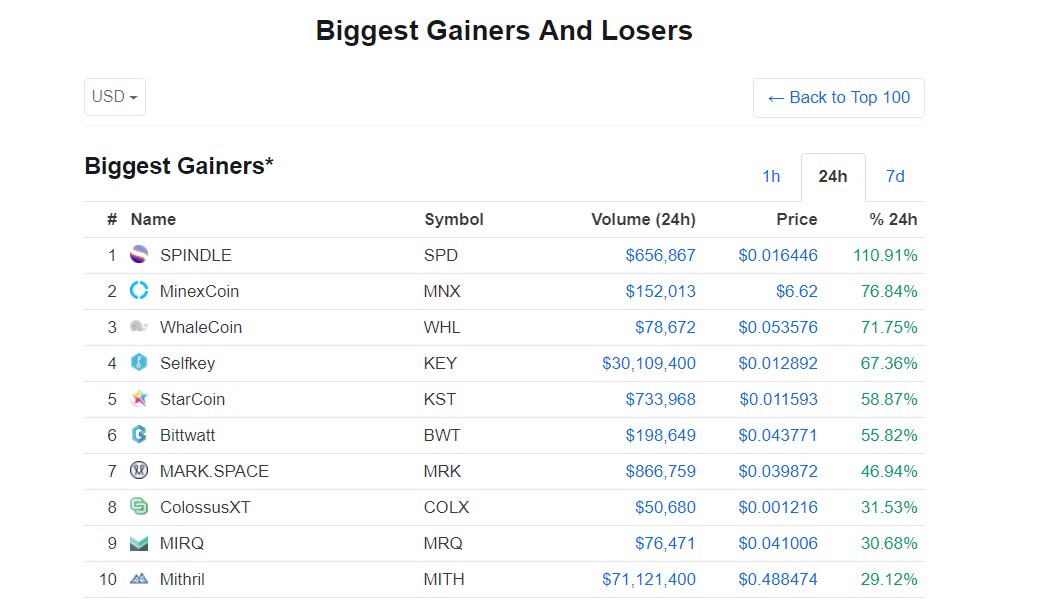Switch to the 7d gainers tab
Viewport: 1064px width, 604px height.
click(x=895, y=176)
